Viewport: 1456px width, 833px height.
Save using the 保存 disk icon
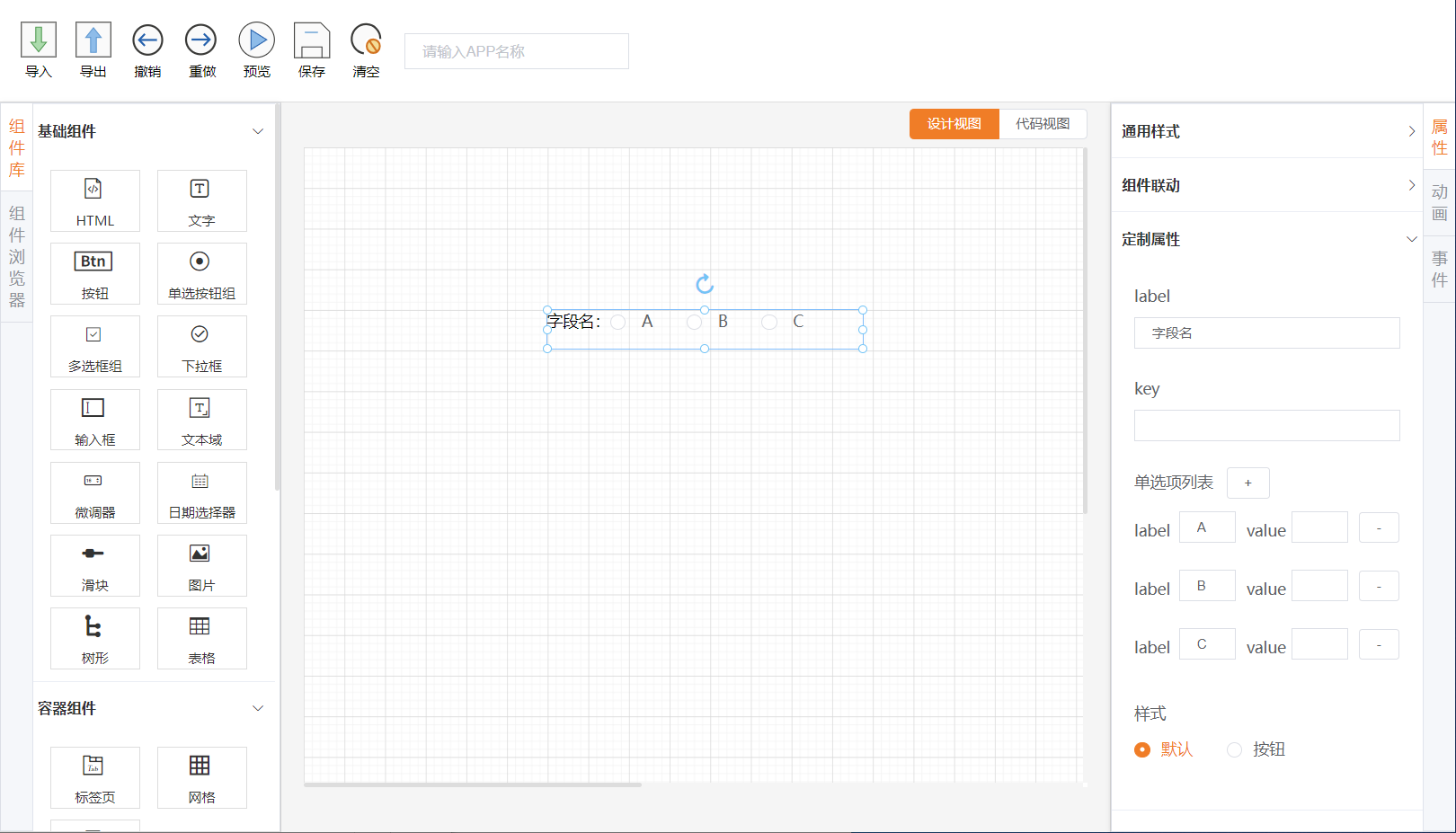pos(312,40)
